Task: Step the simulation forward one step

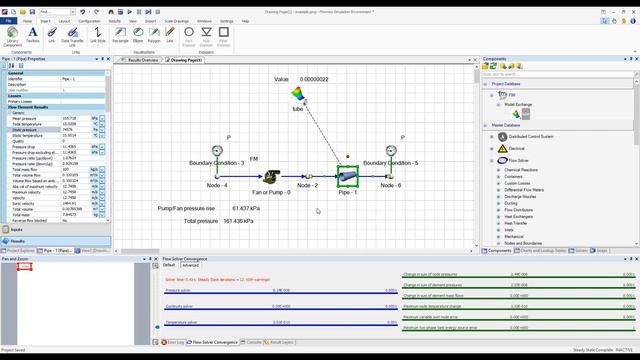Action: (x=148, y=12)
